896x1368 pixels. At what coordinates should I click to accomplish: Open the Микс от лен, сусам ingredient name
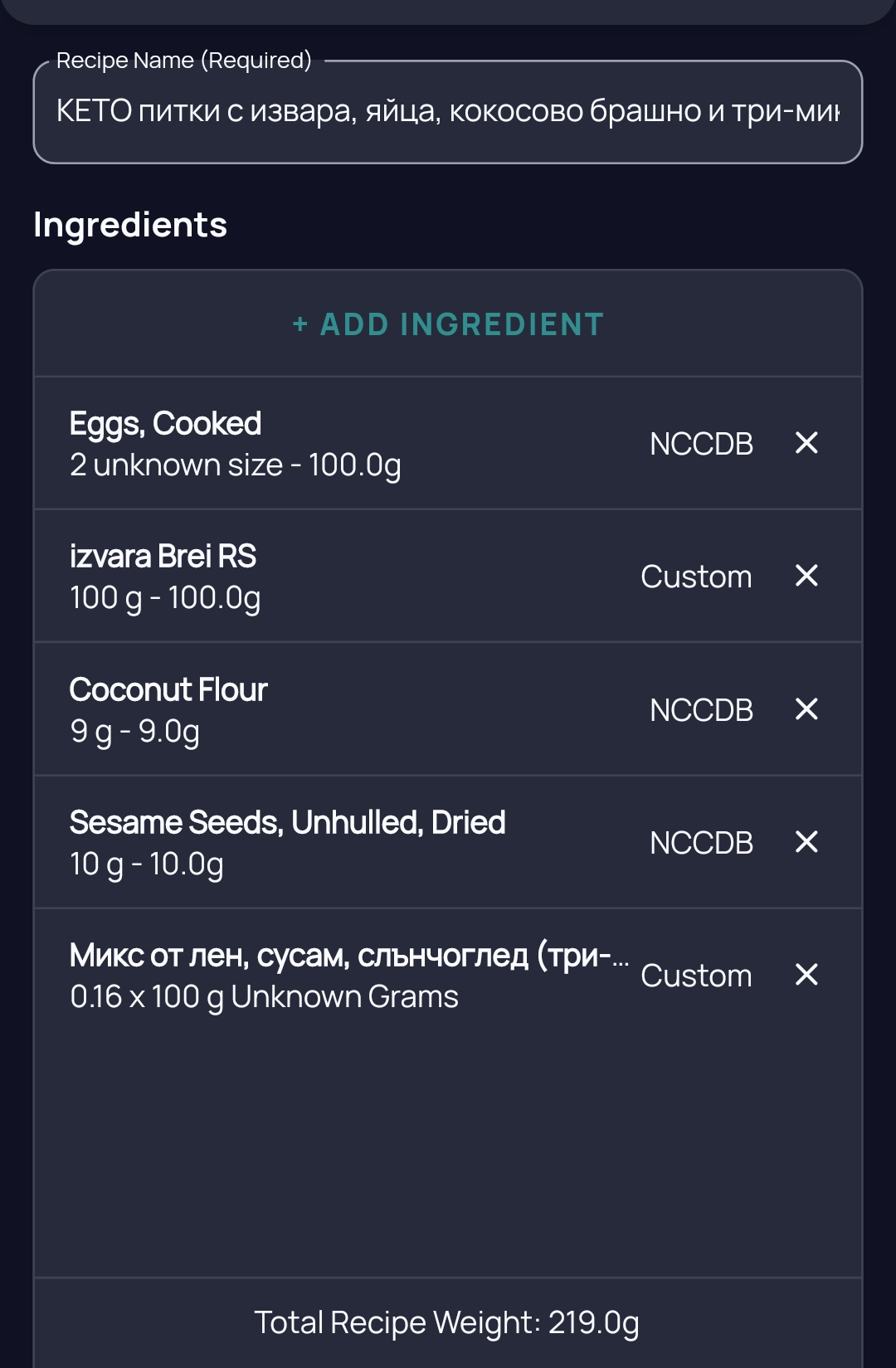tap(348, 956)
